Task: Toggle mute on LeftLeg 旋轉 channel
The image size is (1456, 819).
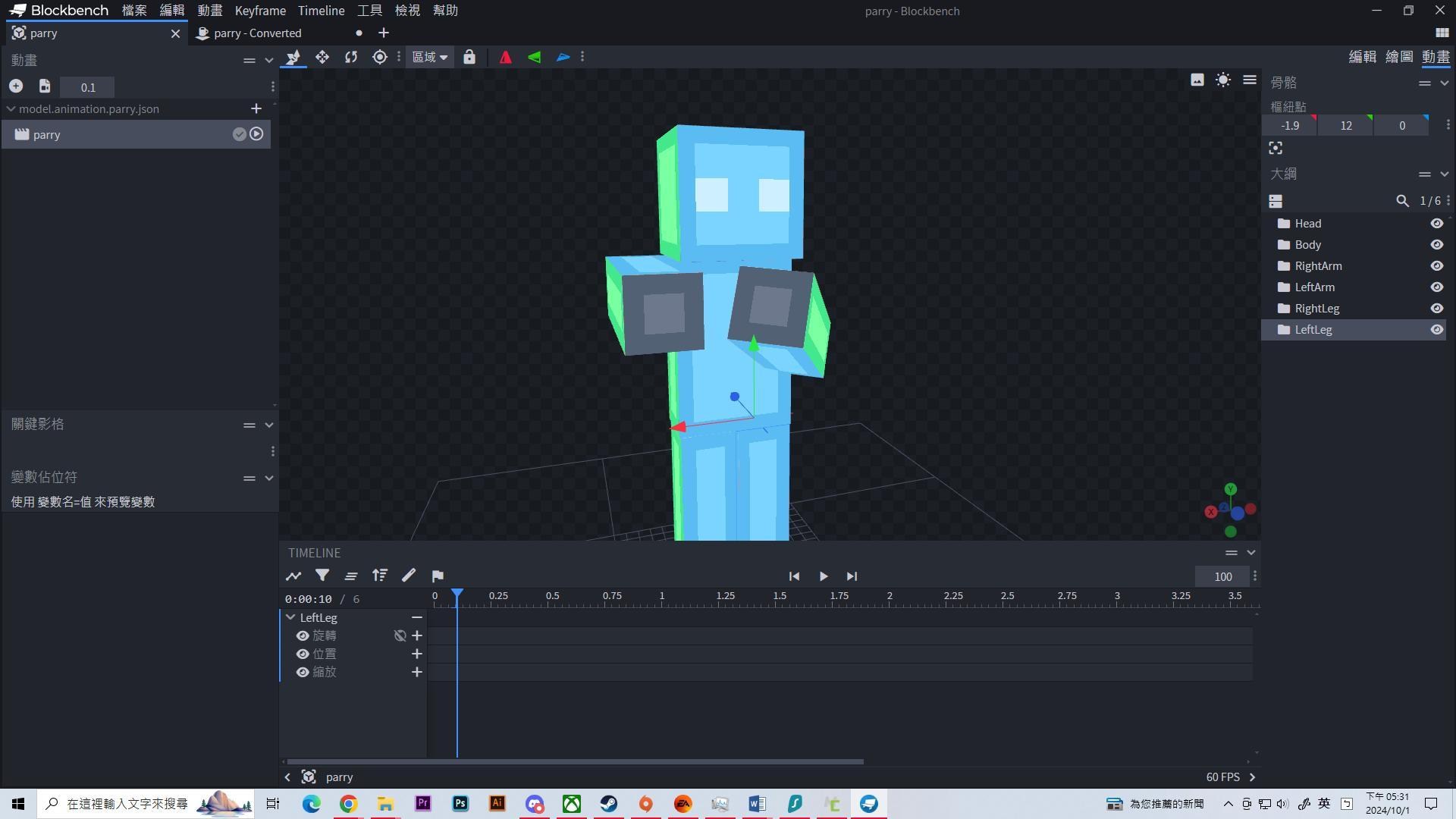Action: (400, 635)
